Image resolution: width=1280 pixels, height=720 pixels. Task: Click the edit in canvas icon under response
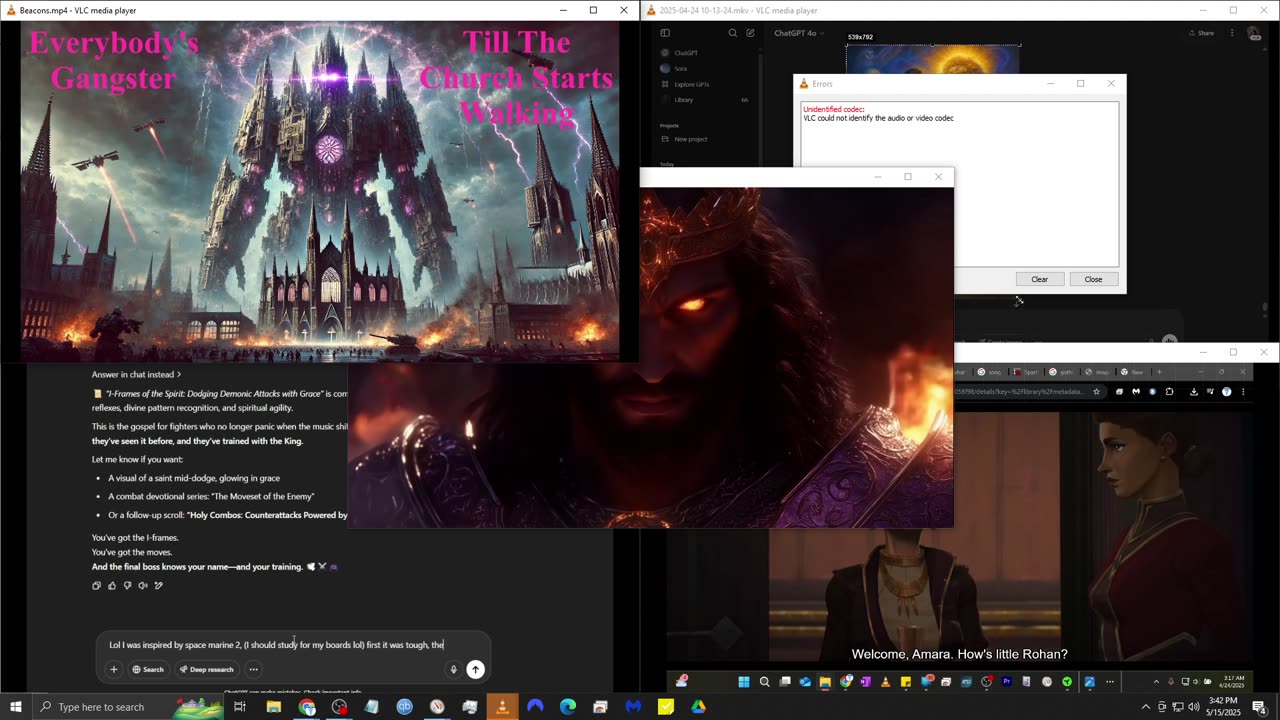pos(158,586)
